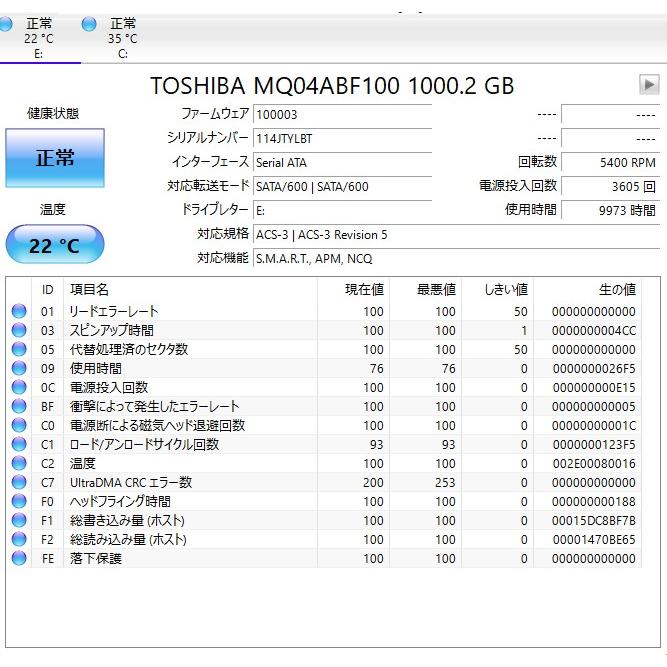Click status icon of row C1
This screenshot has width=667, height=667.
(19, 445)
